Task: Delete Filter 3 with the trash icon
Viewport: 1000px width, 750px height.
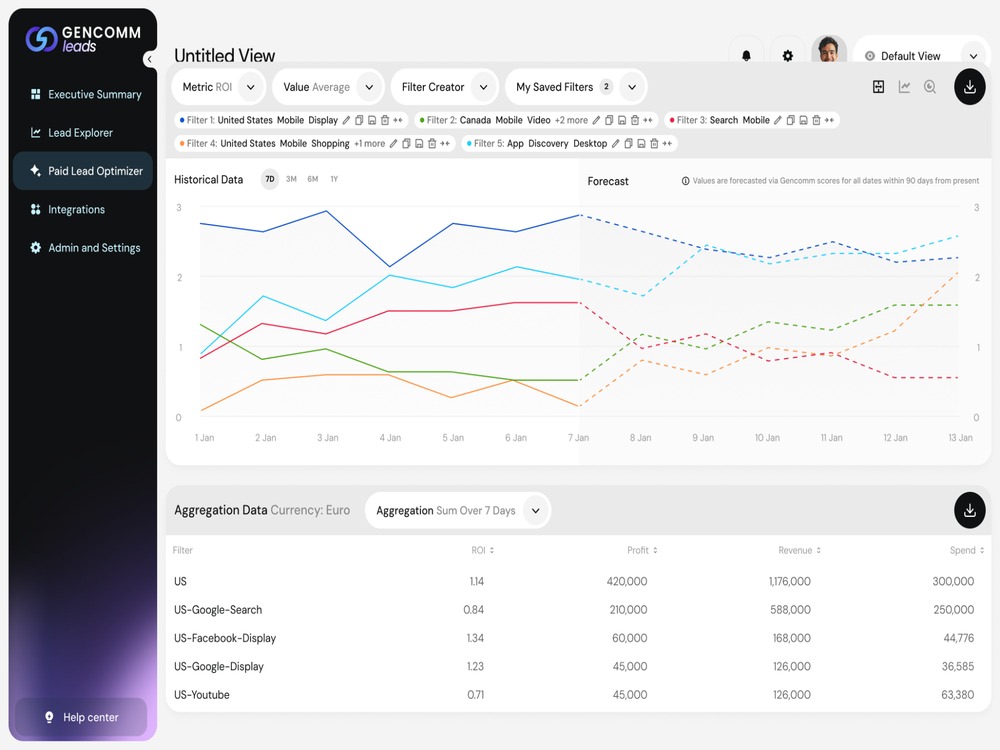Action: coord(816,120)
